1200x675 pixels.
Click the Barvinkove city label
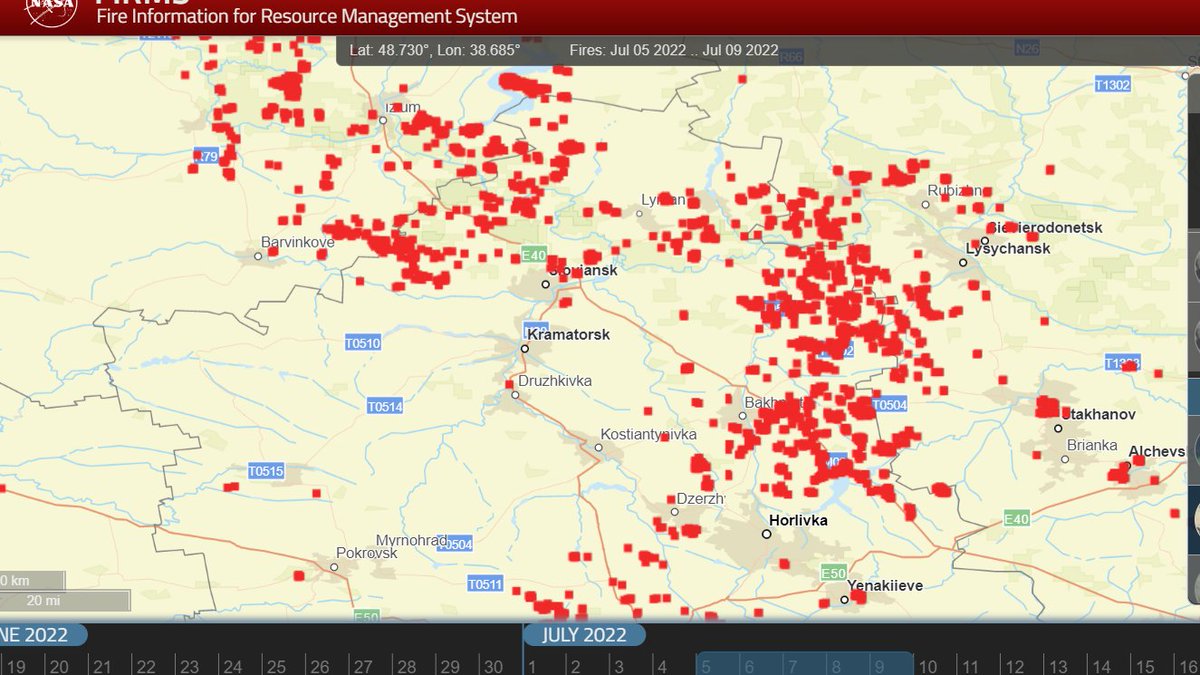pos(297,242)
